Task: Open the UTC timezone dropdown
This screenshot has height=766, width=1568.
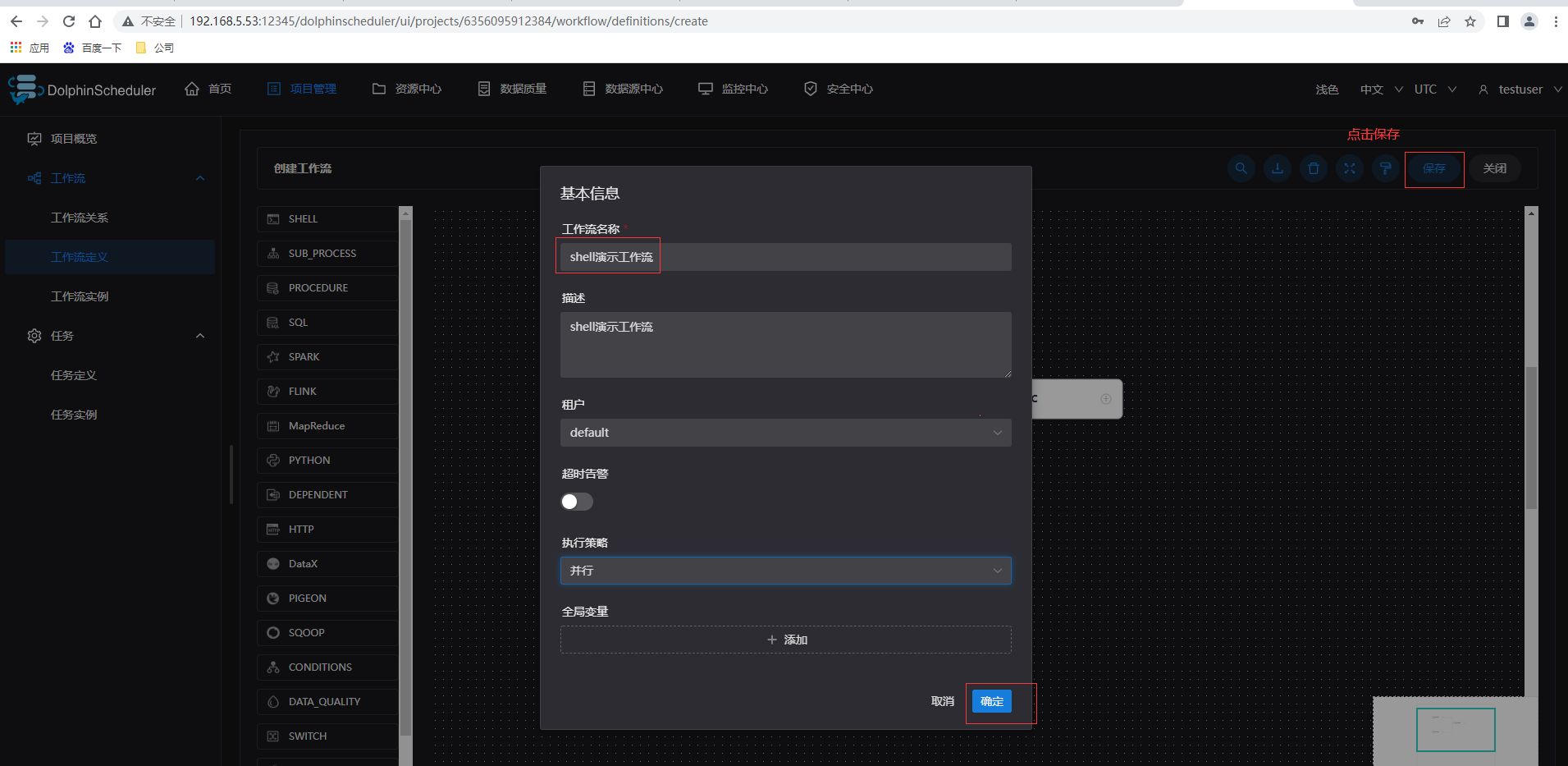Action: click(x=1435, y=89)
